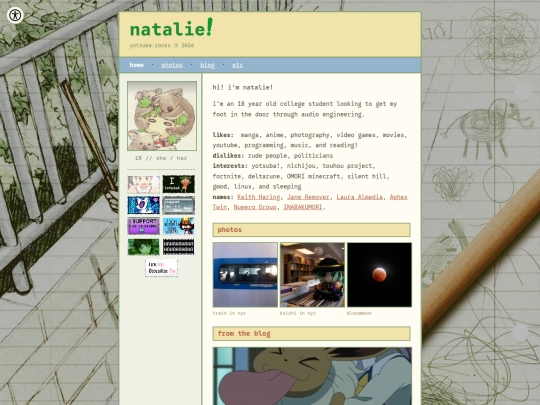Image resolution: width=540 pixels, height=405 pixels.
Task: Click the '18 // she / her' caption
Action: [161, 158]
